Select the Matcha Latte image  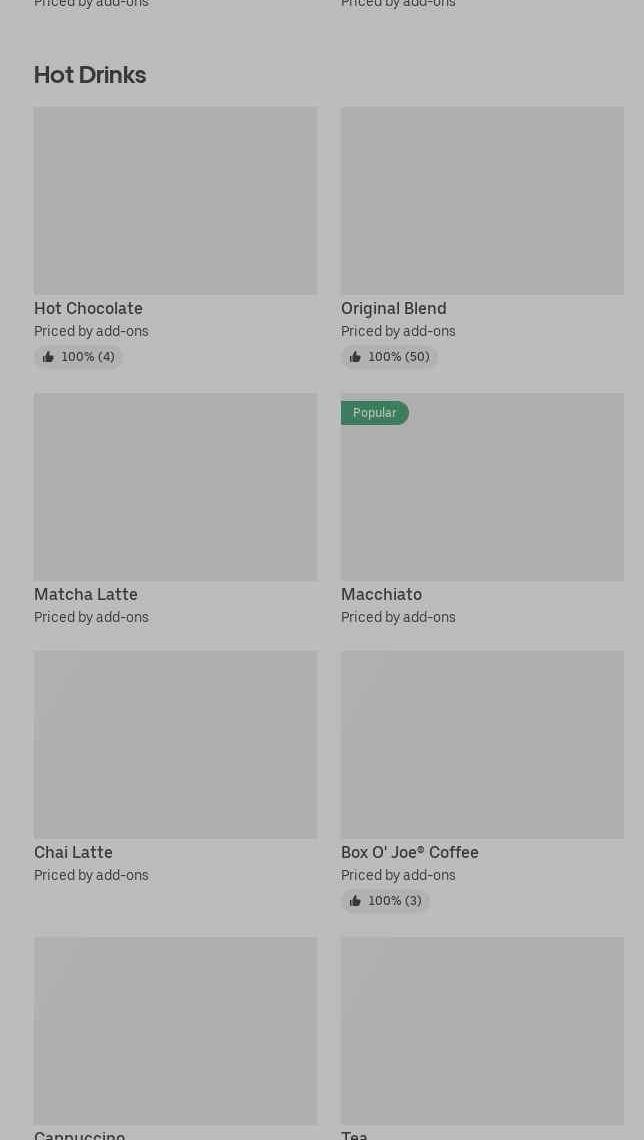(x=175, y=487)
